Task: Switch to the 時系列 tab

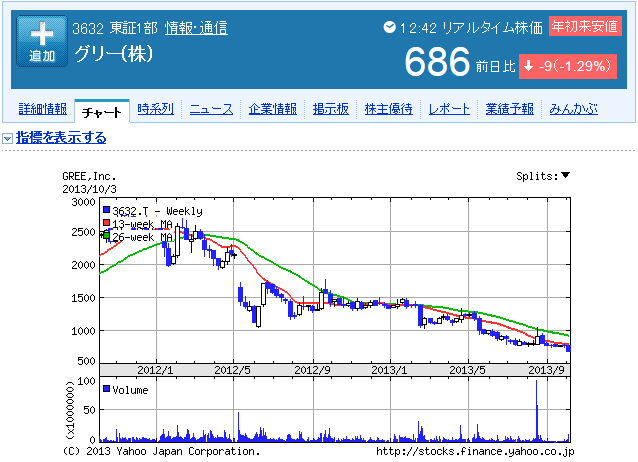Action: tap(155, 109)
